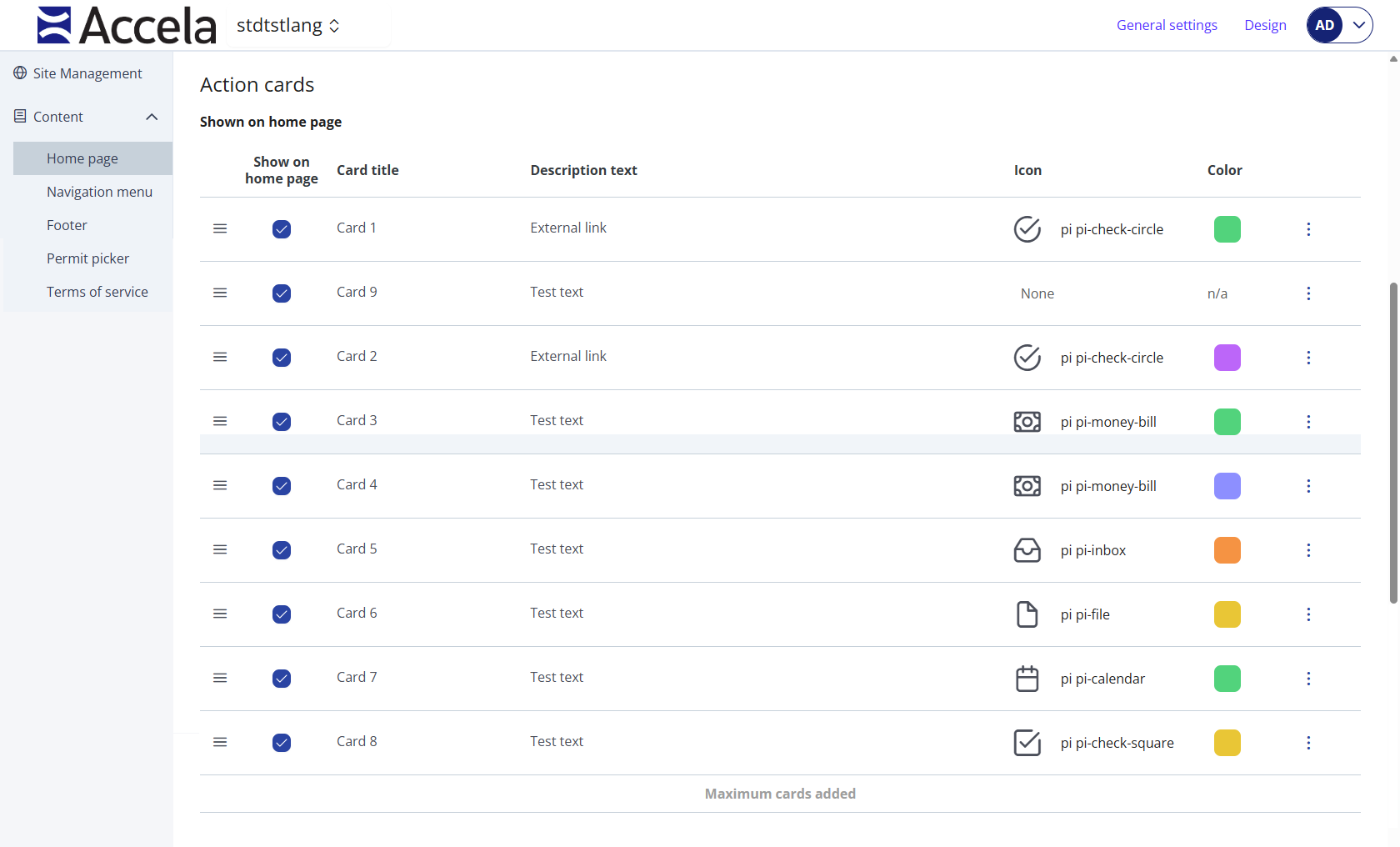This screenshot has height=847, width=1400.
Task: Toggle the Card 2 home page checkbox
Action: click(x=282, y=358)
